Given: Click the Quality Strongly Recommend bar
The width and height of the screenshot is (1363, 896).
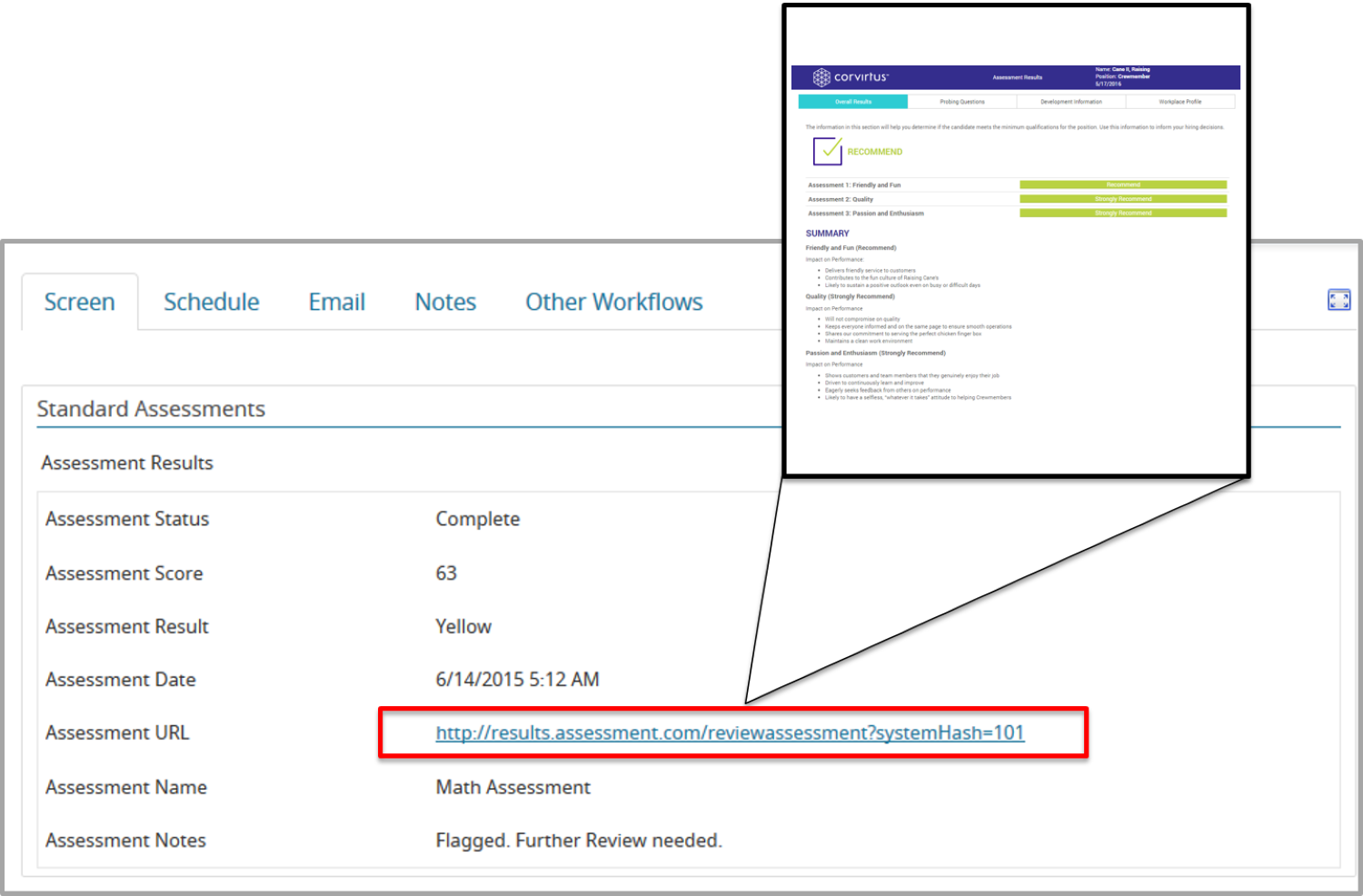Looking at the screenshot, I should [x=1122, y=199].
